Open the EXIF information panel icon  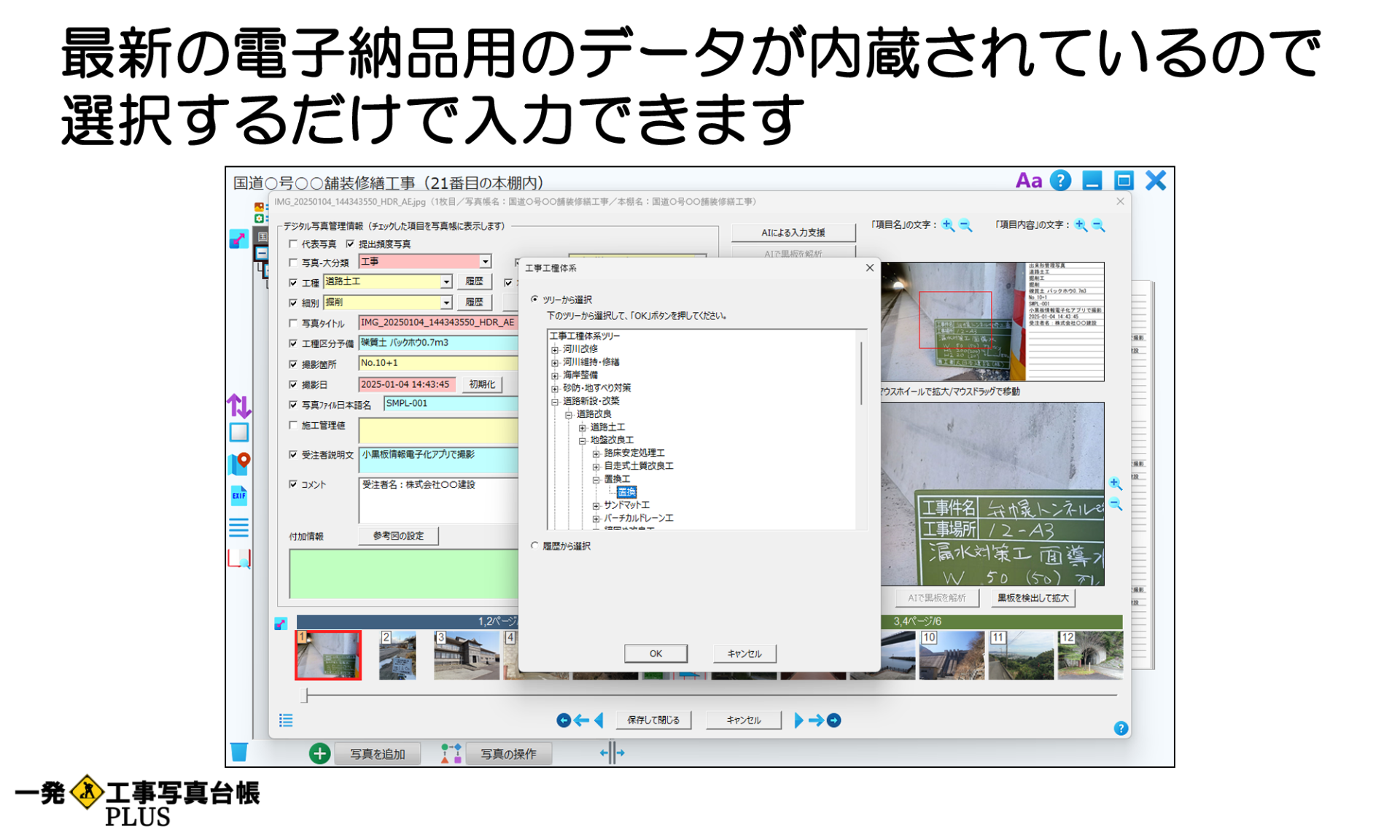238,496
